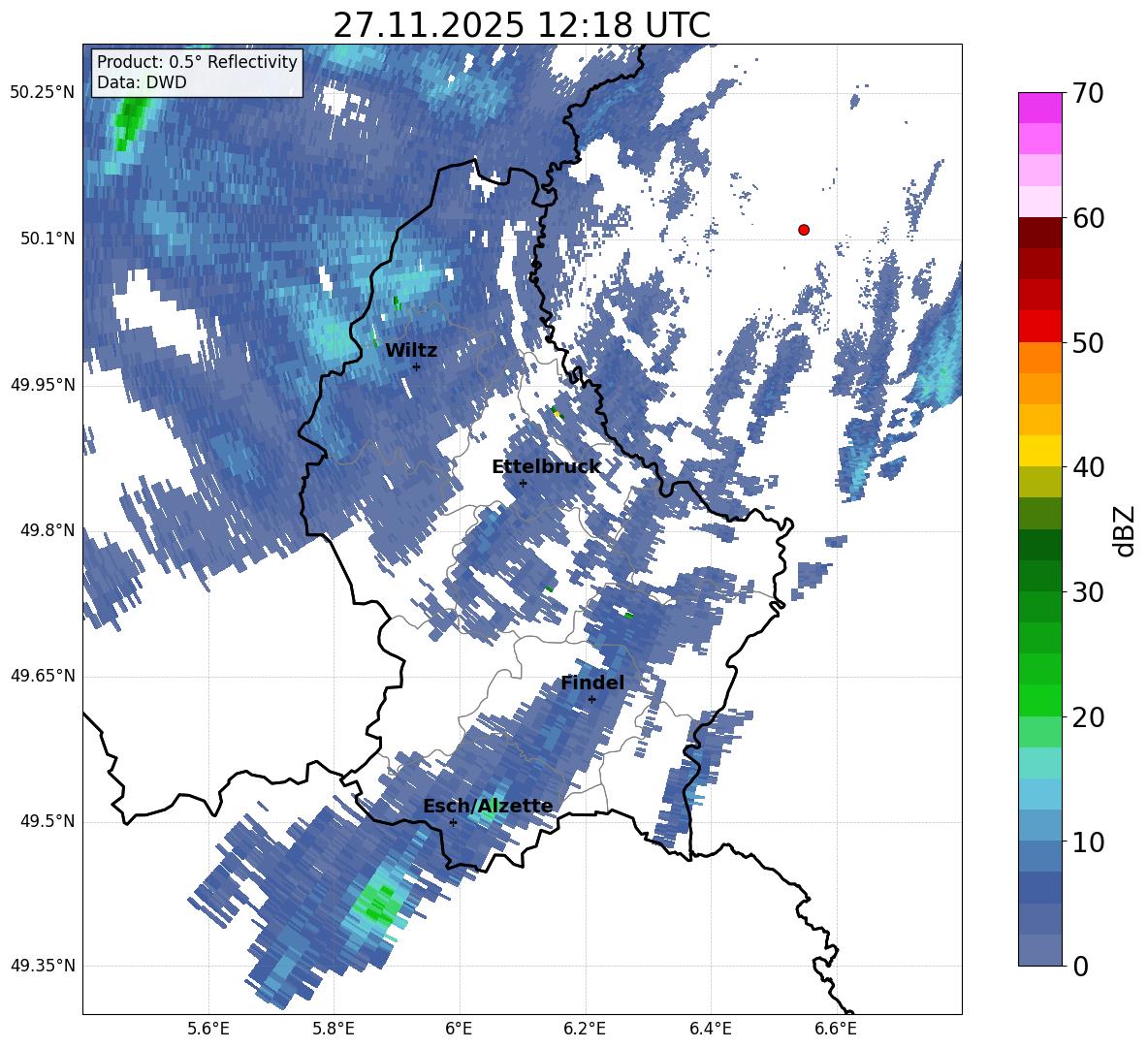Click the 50.25°N latitude label
Viewport: 1148px width, 1048px height.
pos(44,93)
